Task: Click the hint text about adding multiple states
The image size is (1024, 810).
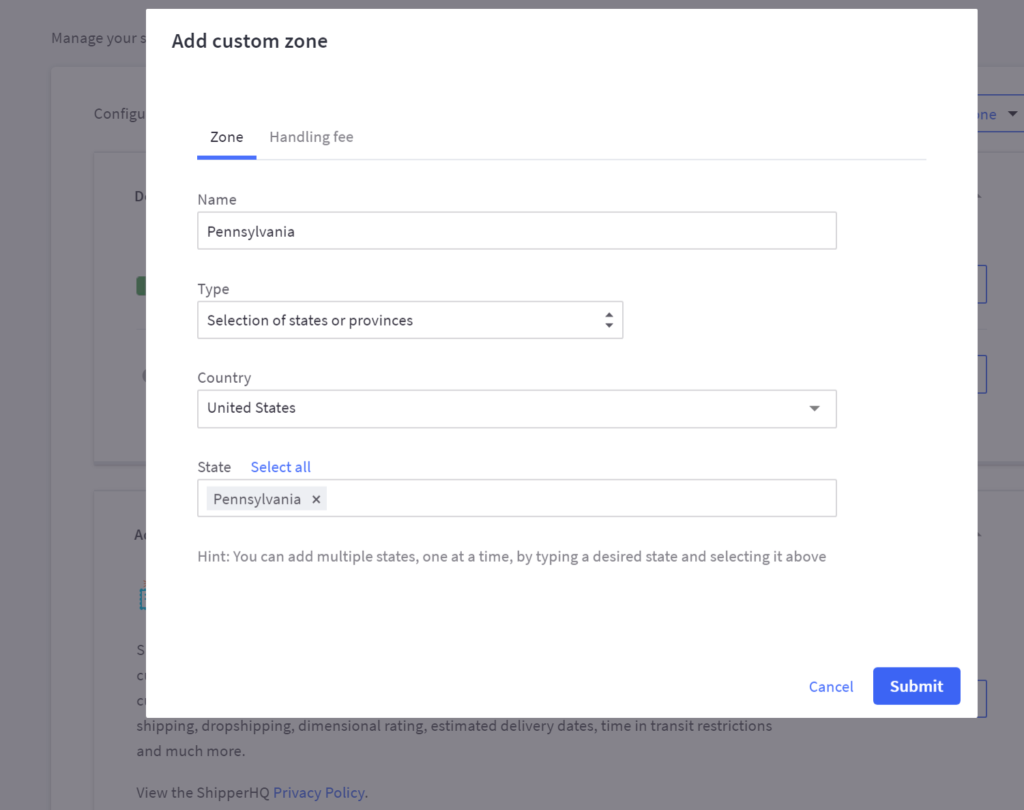Action: [x=511, y=557]
